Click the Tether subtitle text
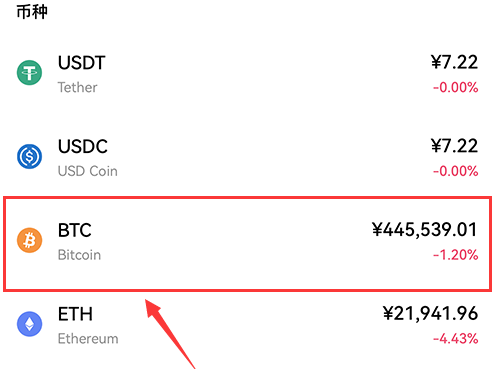Image resolution: width=494 pixels, height=369 pixels. pyautogui.click(x=77, y=87)
